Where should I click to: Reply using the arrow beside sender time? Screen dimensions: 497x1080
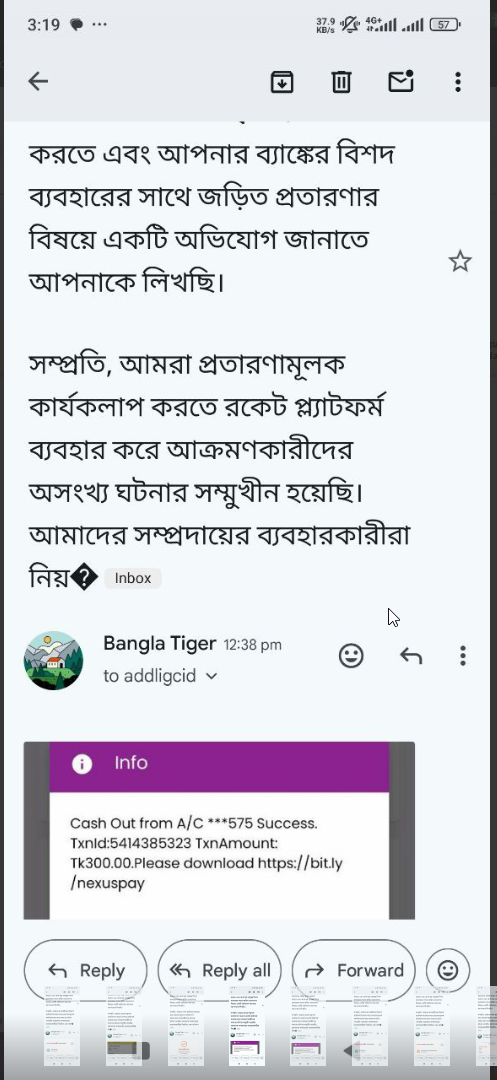click(x=411, y=656)
